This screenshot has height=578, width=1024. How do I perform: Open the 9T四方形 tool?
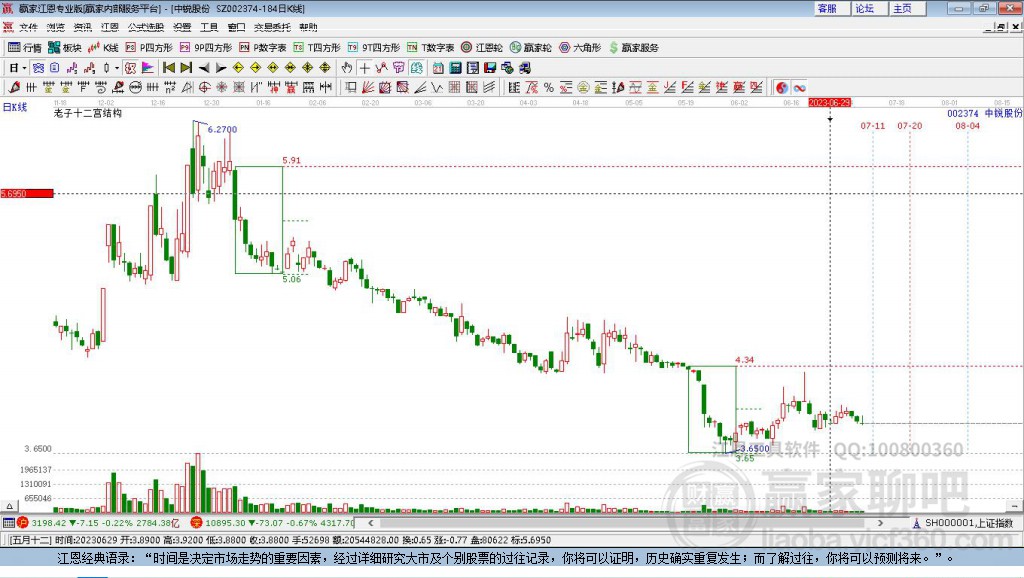coord(374,48)
